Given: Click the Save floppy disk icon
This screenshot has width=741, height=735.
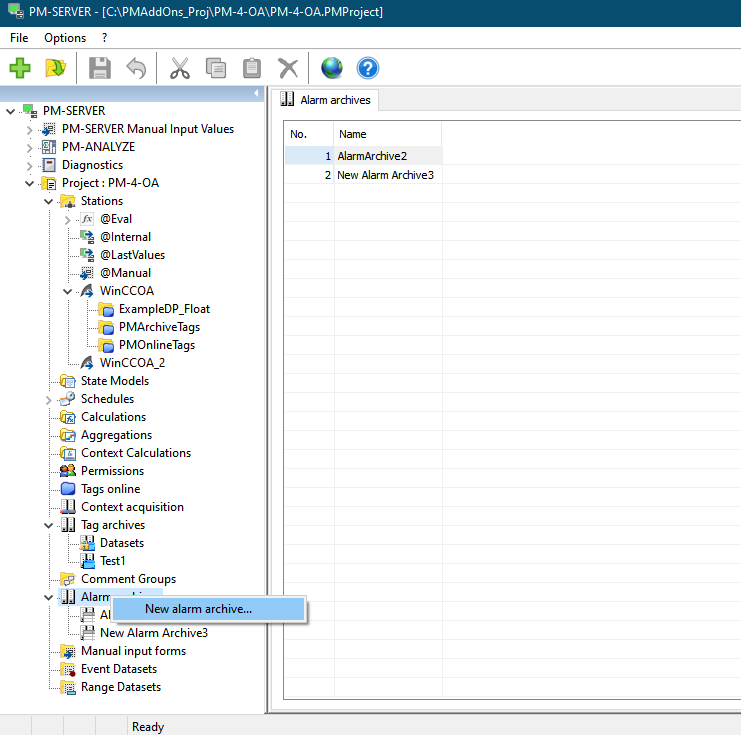Looking at the screenshot, I should click(100, 68).
